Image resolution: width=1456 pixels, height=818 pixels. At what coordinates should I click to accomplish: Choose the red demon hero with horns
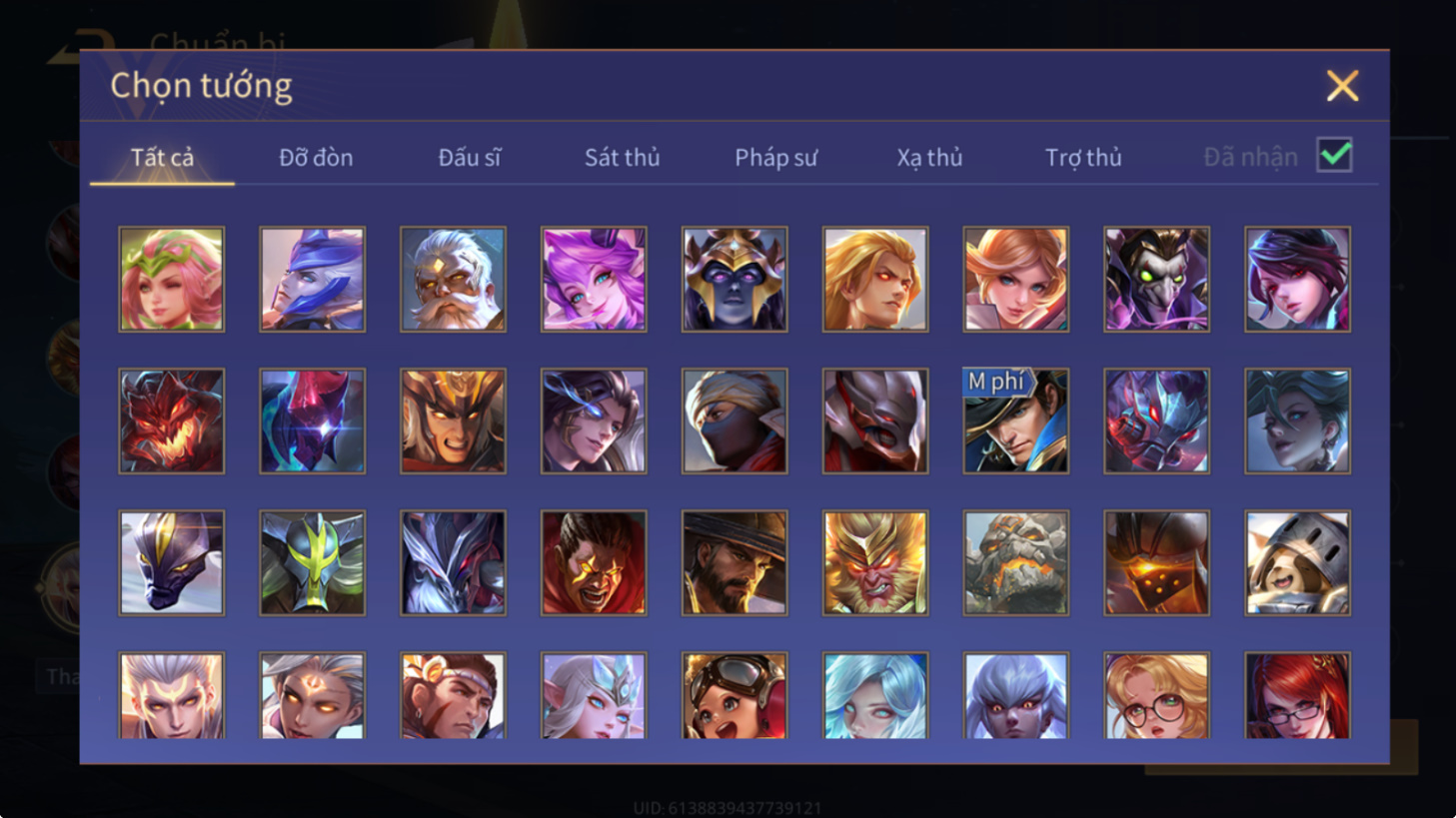[x=171, y=420]
